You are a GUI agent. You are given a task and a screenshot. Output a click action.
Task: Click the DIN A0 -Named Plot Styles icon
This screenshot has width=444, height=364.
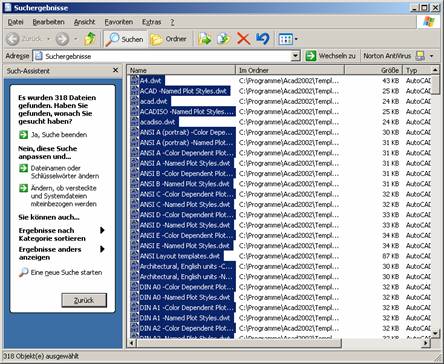pos(134,297)
